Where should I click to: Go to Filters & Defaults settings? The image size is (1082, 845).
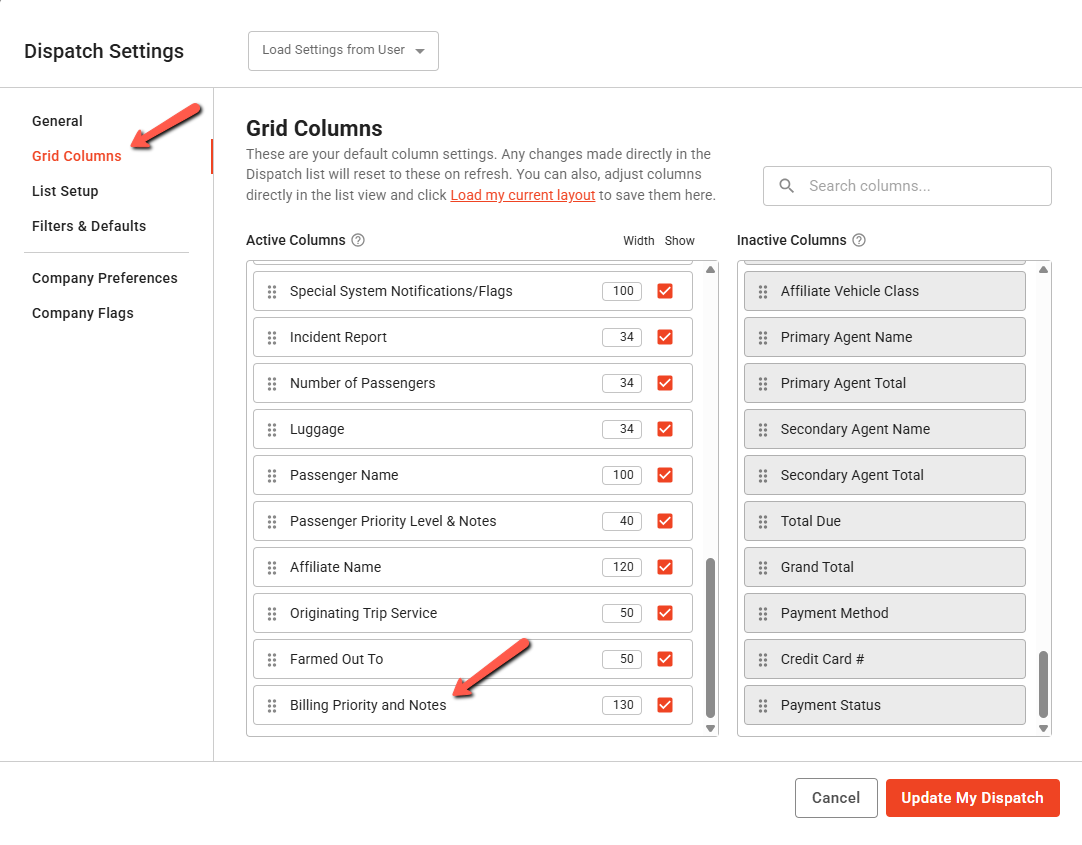pyautogui.click(x=89, y=226)
